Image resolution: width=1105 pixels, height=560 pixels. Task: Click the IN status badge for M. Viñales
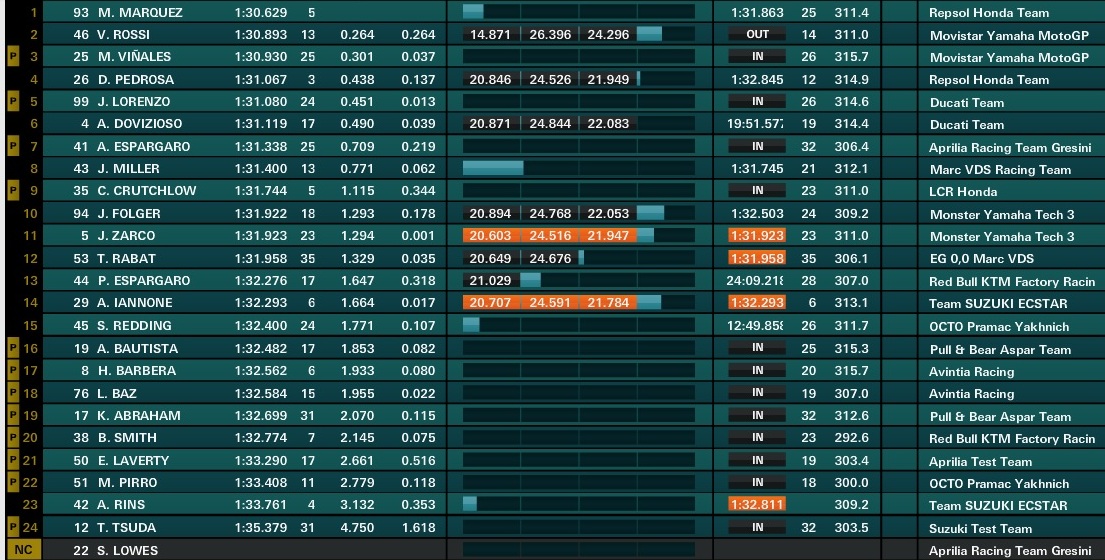pos(758,56)
